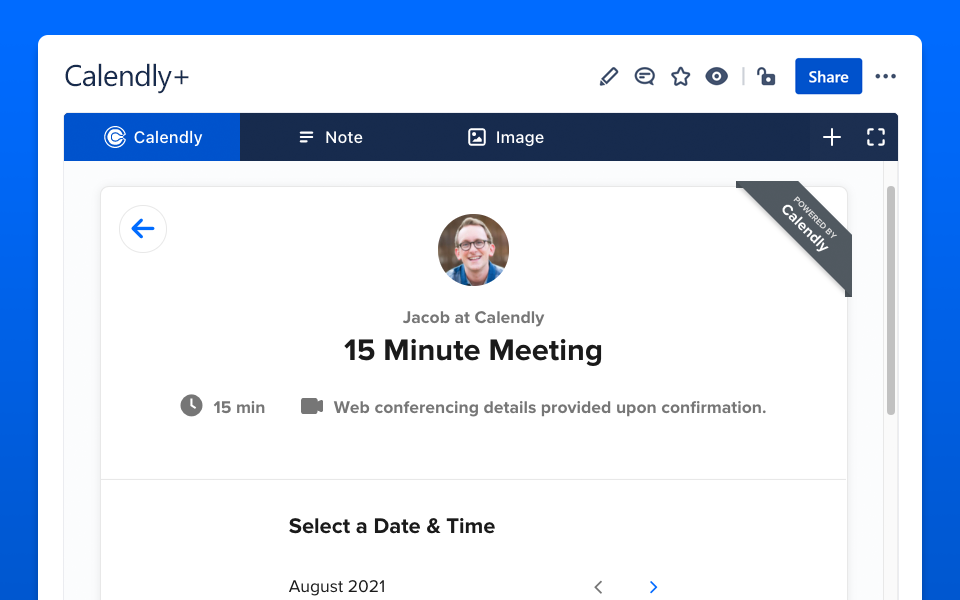This screenshot has height=600, width=960.
Task: Add a new tab with the plus icon
Action: pyautogui.click(x=831, y=137)
